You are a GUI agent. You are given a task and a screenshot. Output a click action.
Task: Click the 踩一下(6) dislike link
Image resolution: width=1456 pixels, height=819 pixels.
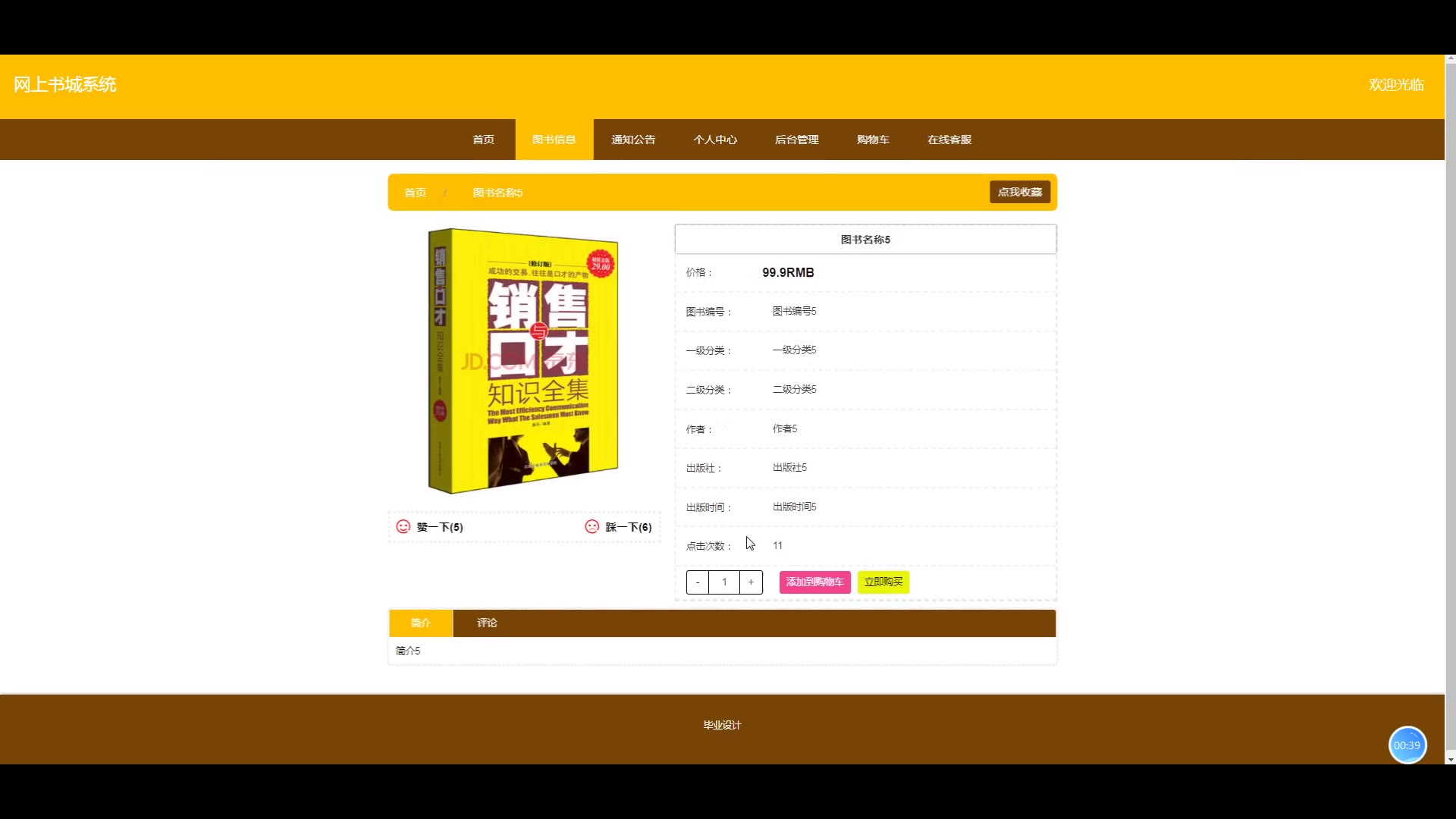pos(629,527)
